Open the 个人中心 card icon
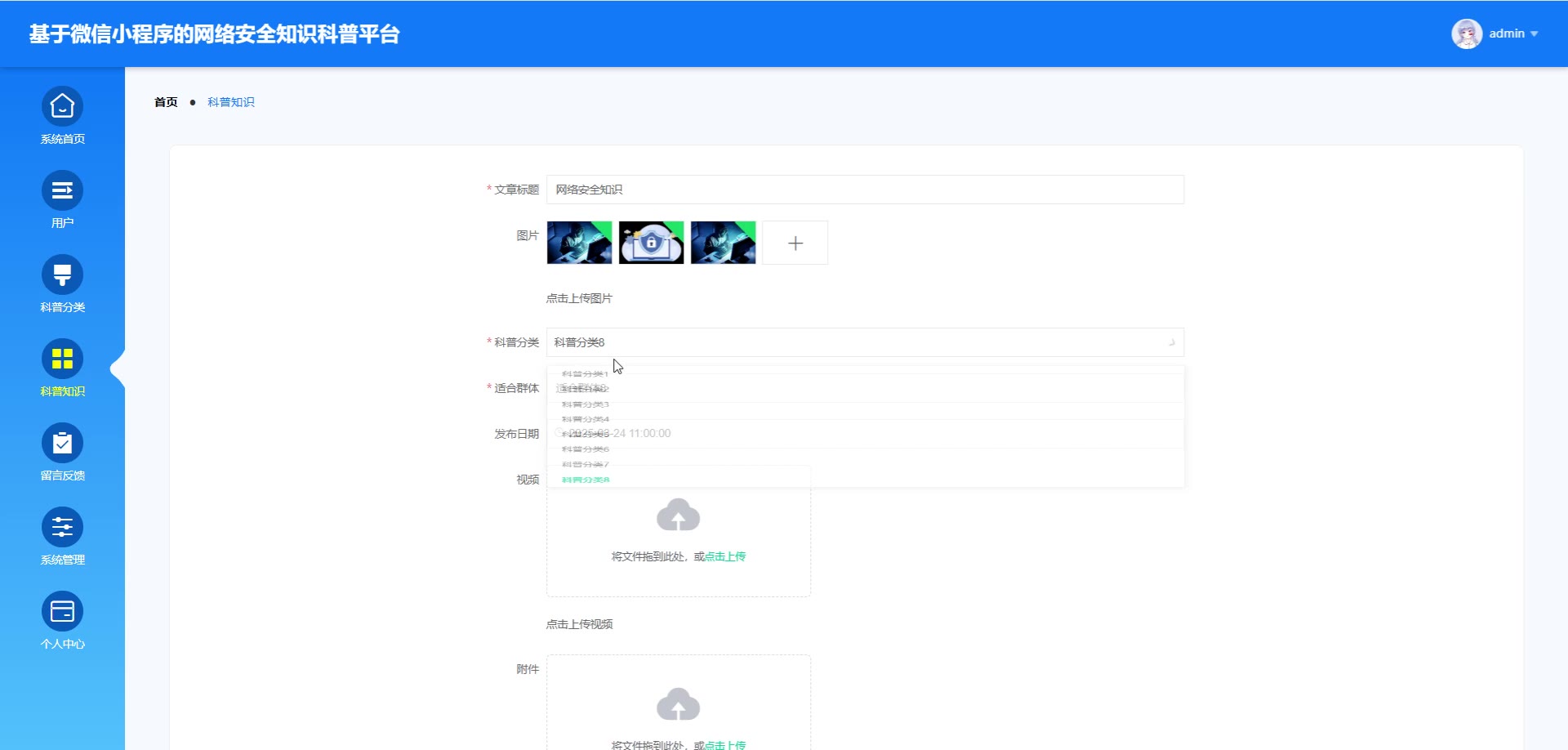Screen dimensions: 1568x750 62,611
